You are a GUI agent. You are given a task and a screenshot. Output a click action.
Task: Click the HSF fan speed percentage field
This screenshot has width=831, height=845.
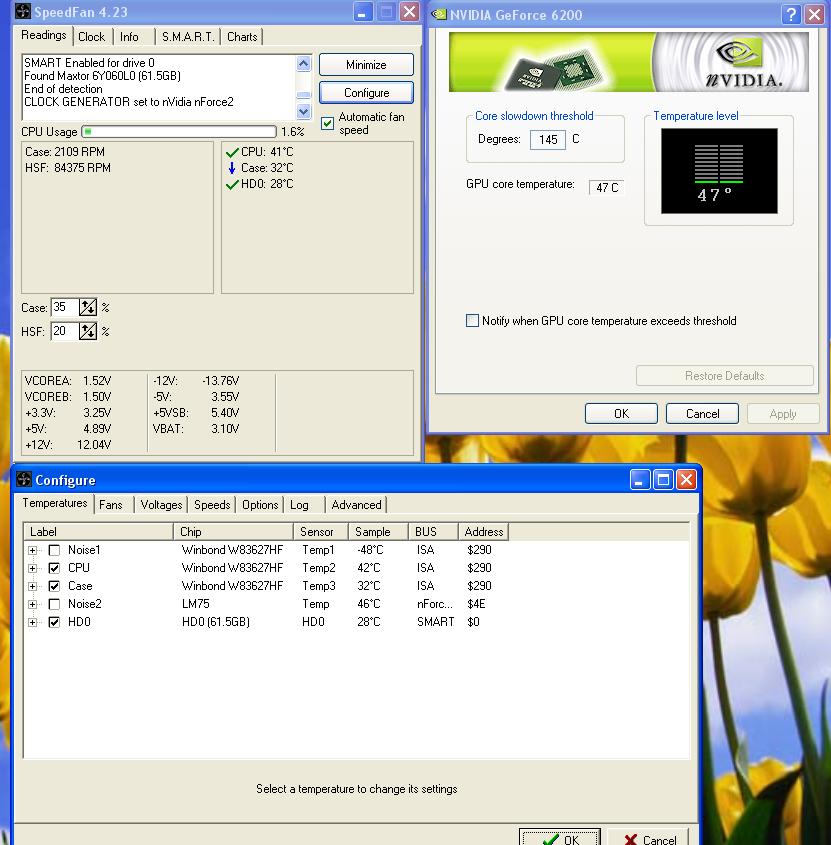click(65, 331)
